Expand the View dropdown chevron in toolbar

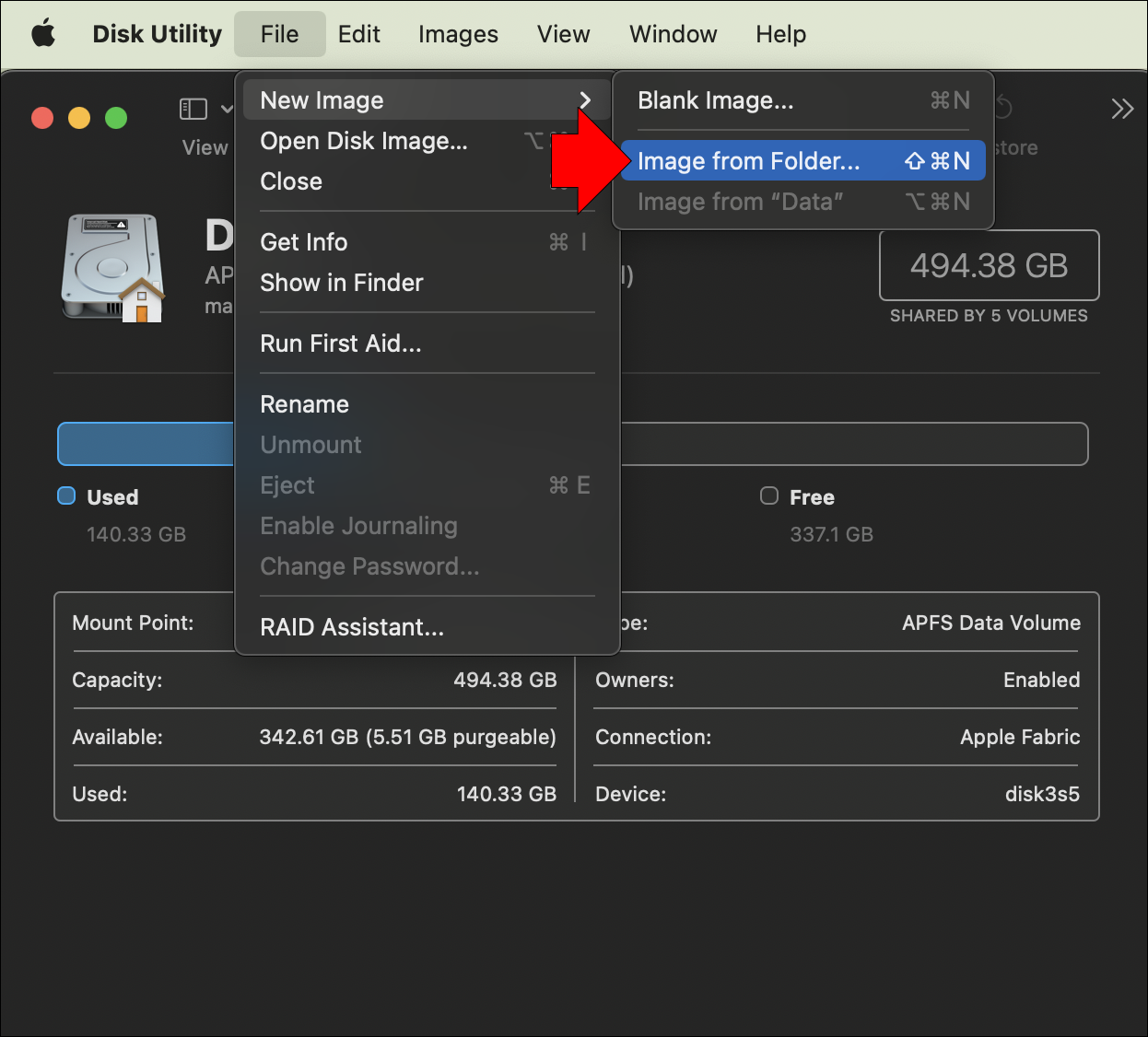tap(227, 110)
